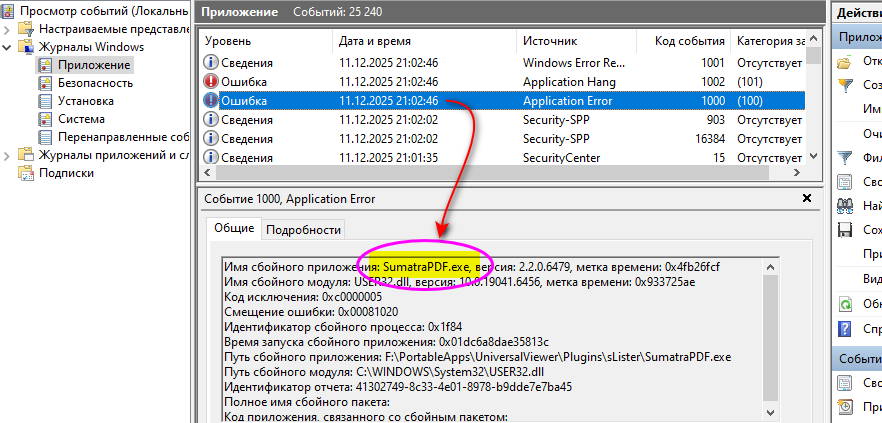882x423 pixels.
Task: Expand the Настраиваемые представления node
Action: [9, 29]
